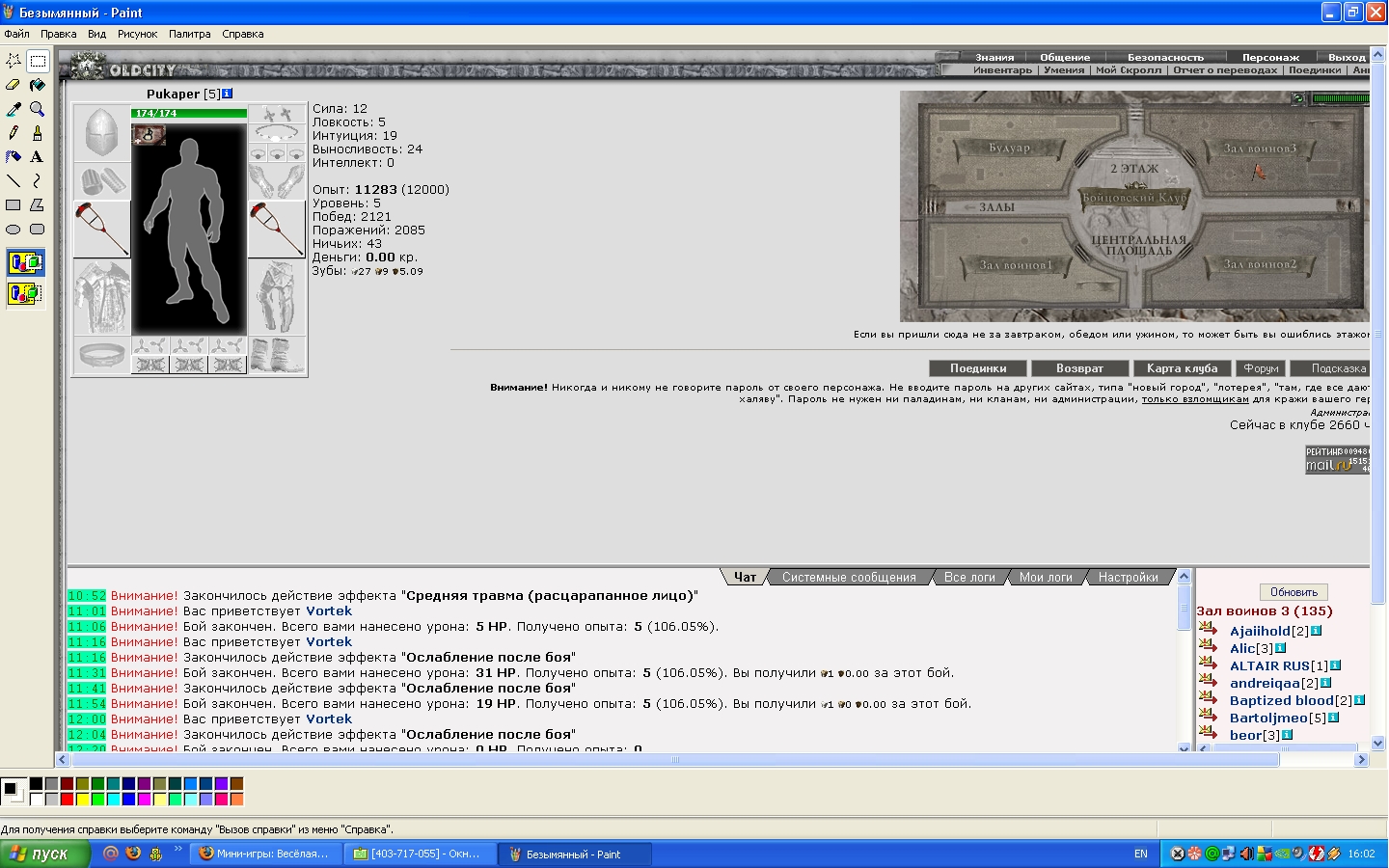Click the info icon next to Pukaper [5]
The image size is (1389, 868).
tap(228, 94)
